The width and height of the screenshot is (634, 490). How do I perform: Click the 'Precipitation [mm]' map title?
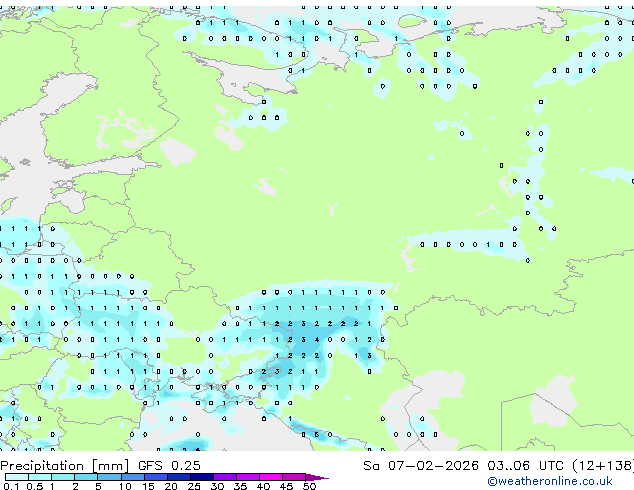65,466
